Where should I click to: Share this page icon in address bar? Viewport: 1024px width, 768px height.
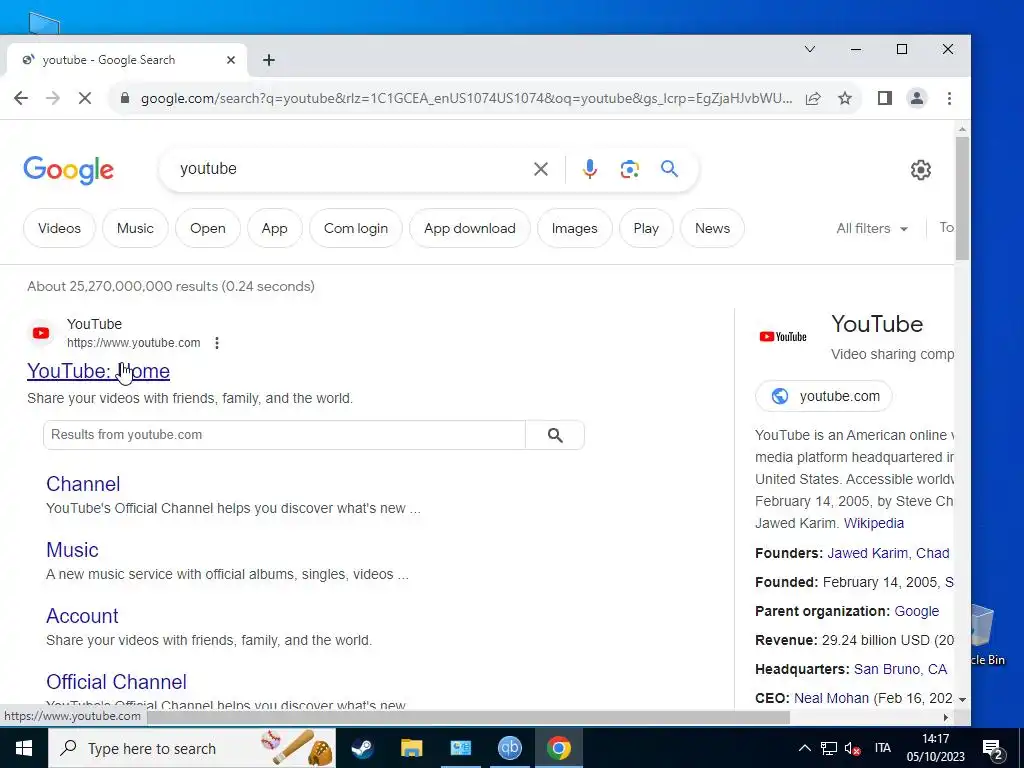point(813,98)
